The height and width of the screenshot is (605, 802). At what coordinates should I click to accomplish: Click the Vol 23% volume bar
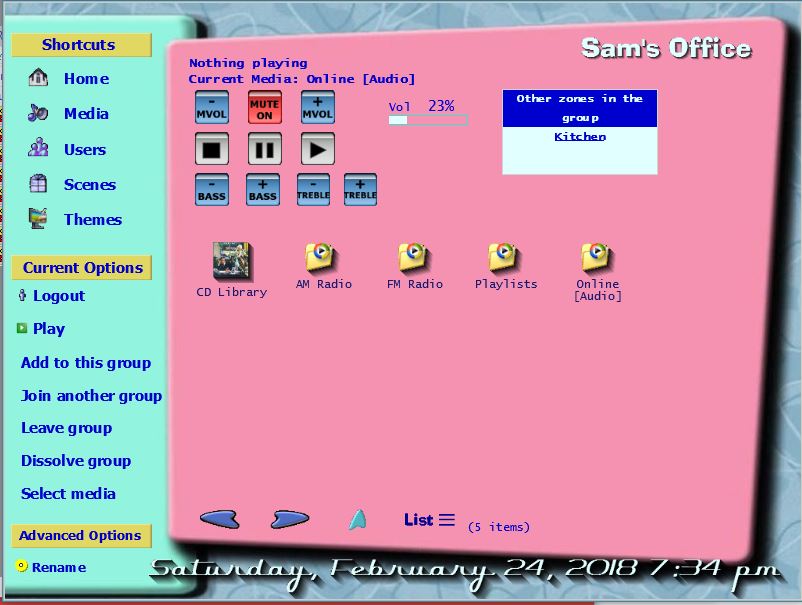(427, 119)
